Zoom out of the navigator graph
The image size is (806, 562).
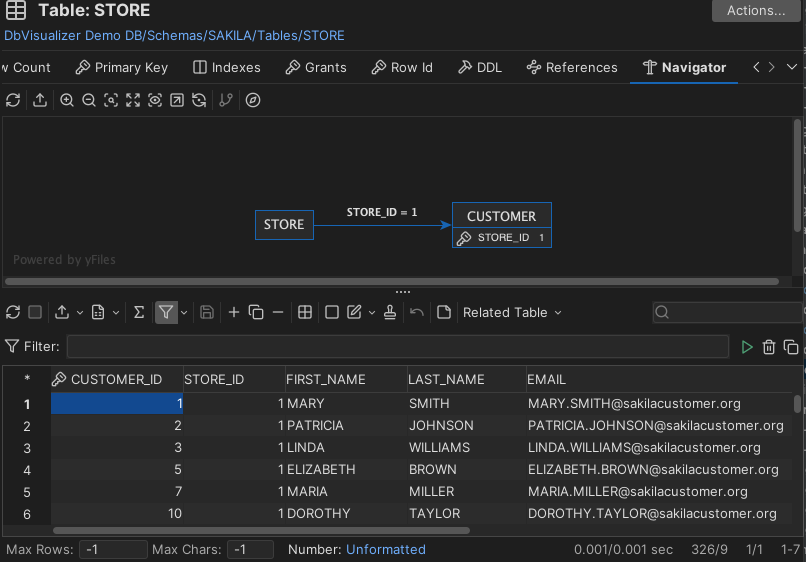(x=89, y=100)
